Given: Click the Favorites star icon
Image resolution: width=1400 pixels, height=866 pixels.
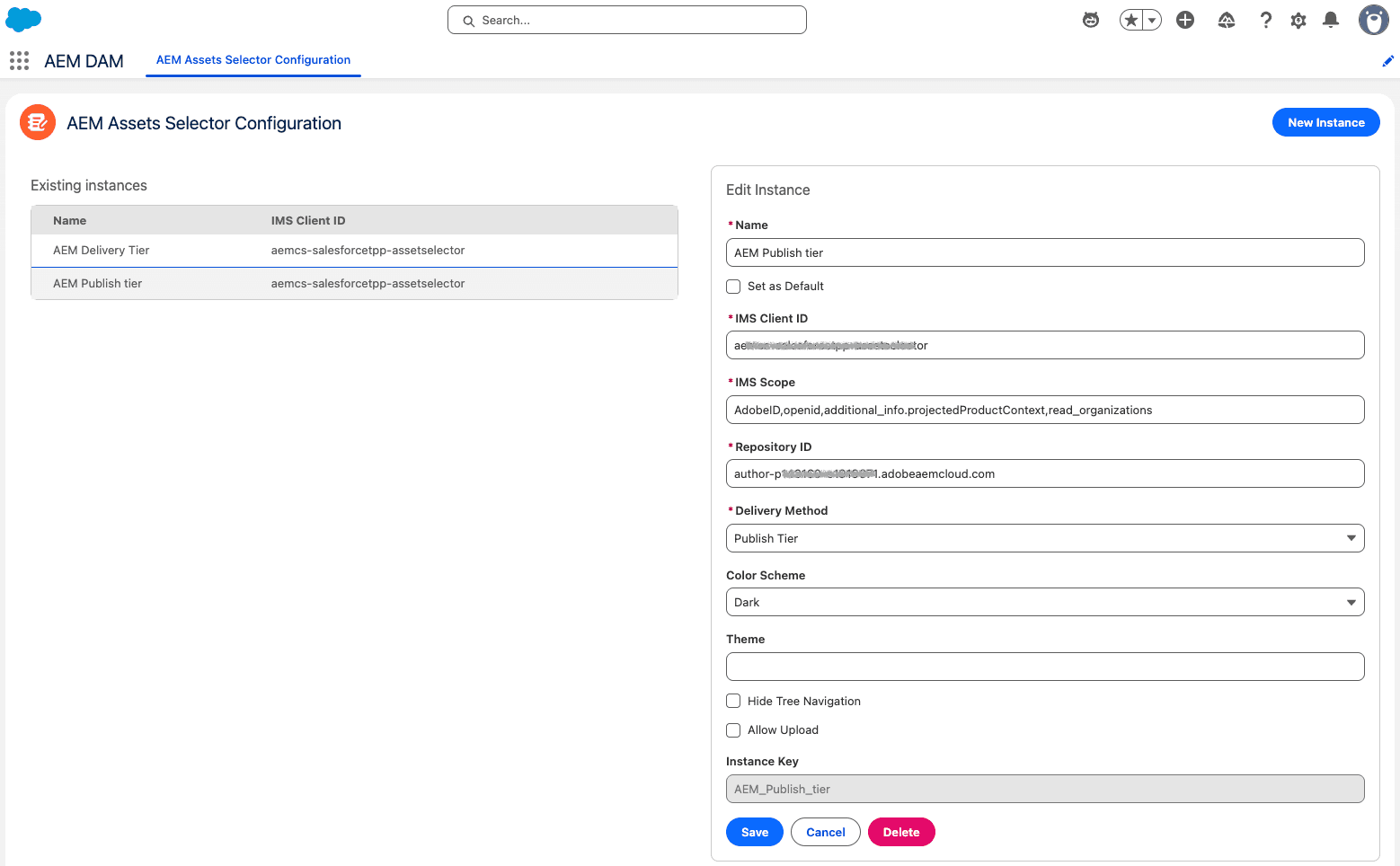Looking at the screenshot, I should click(1130, 20).
